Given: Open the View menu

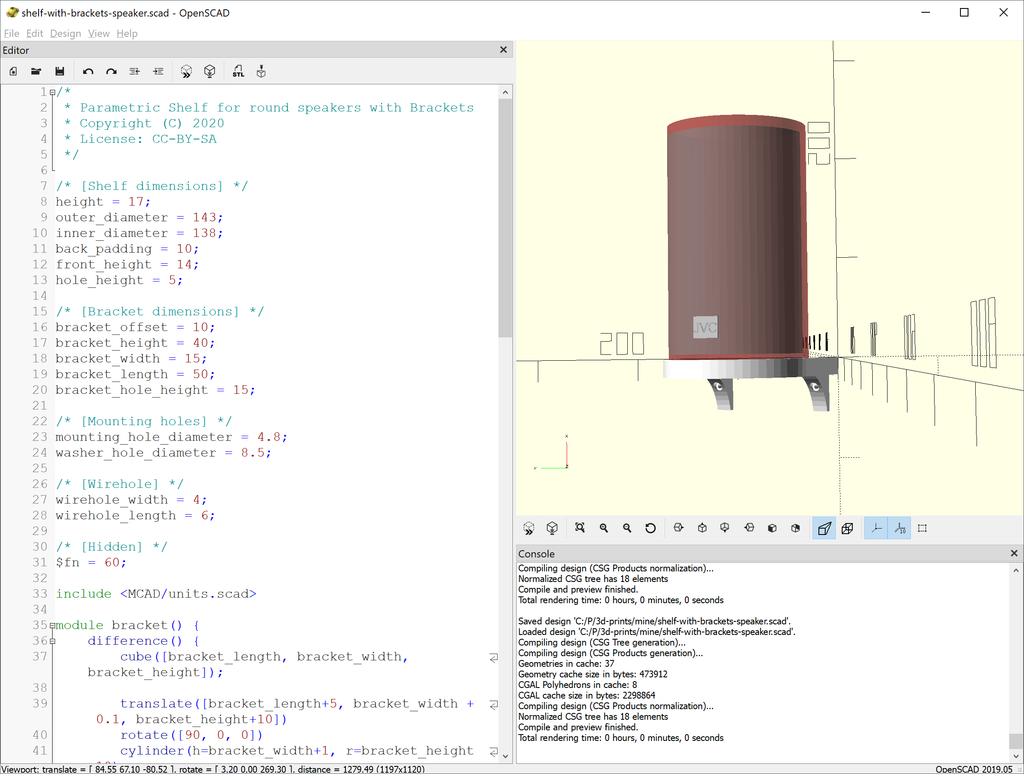Looking at the screenshot, I should pyautogui.click(x=98, y=33).
